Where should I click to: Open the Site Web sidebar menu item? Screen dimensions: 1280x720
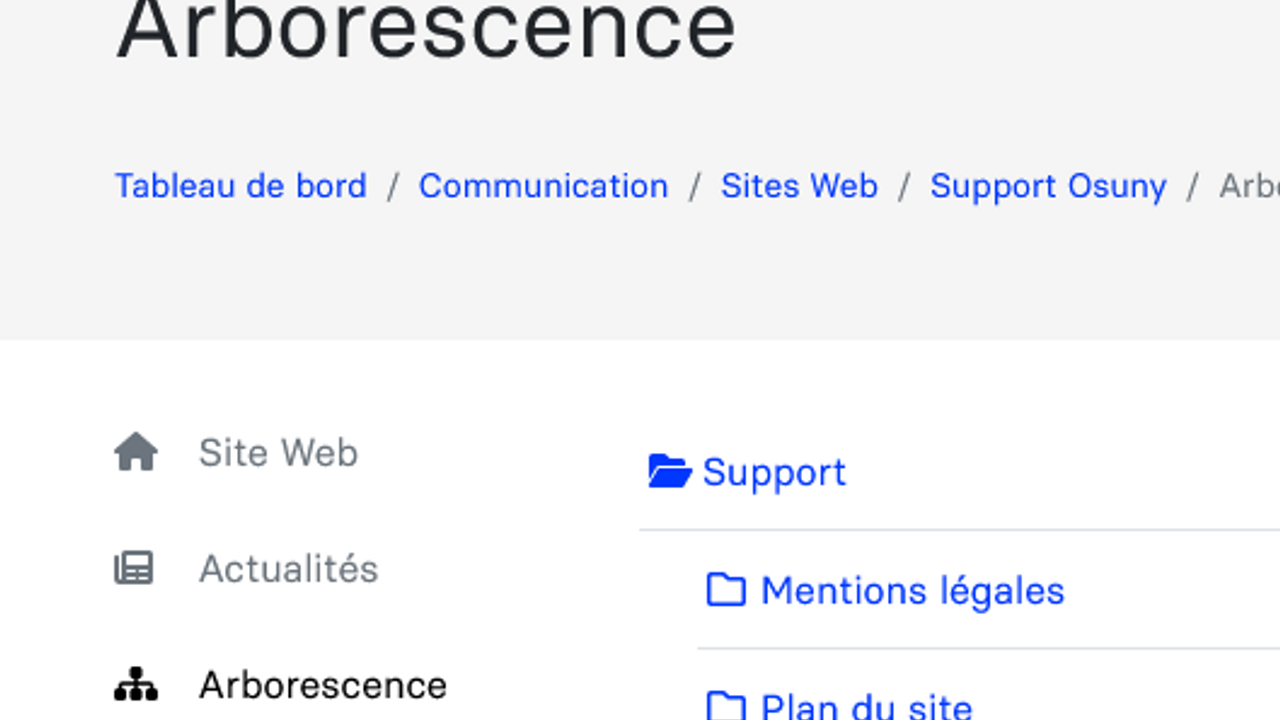(x=278, y=453)
